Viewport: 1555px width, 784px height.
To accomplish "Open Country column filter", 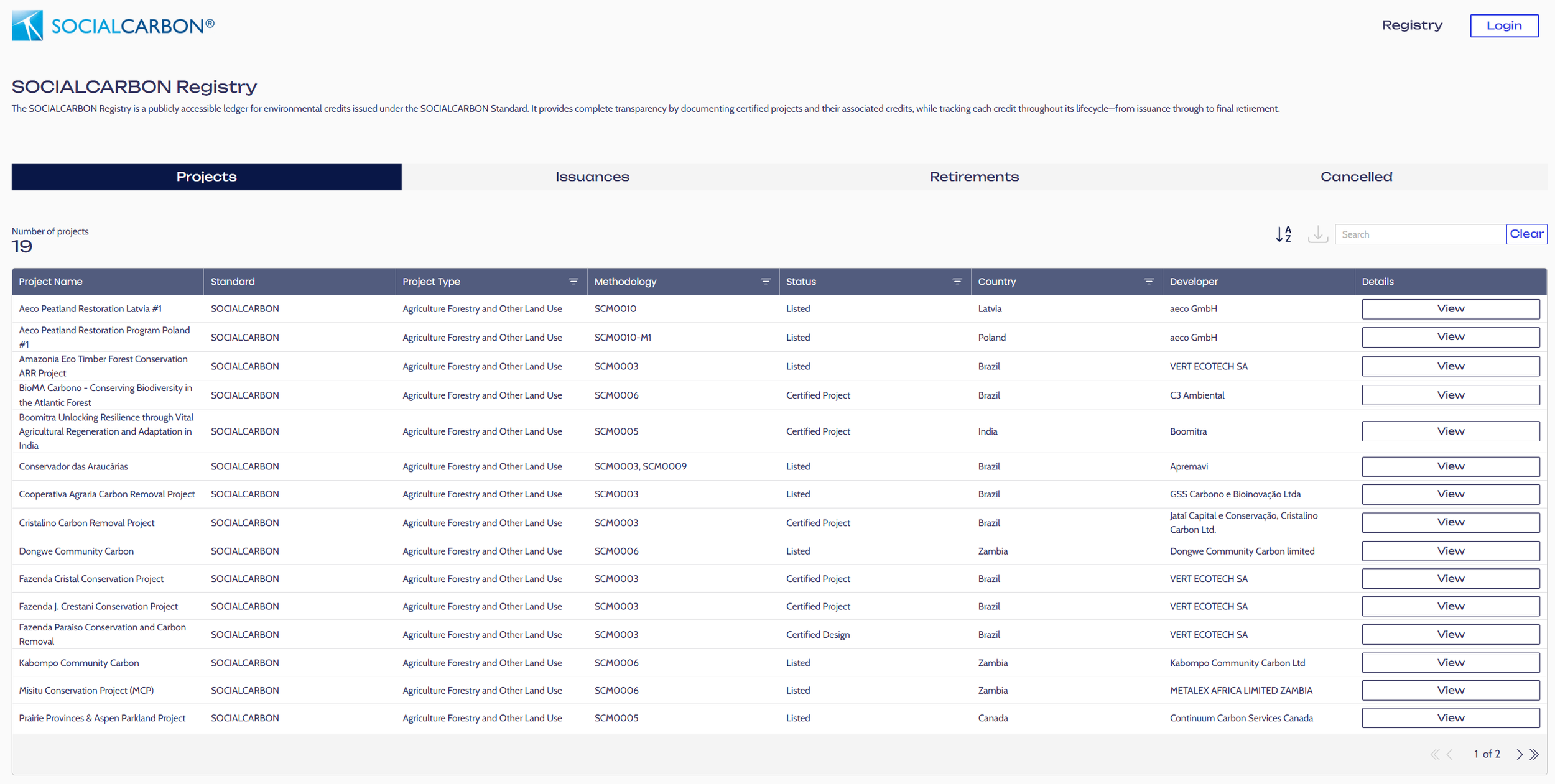I will (x=1149, y=282).
